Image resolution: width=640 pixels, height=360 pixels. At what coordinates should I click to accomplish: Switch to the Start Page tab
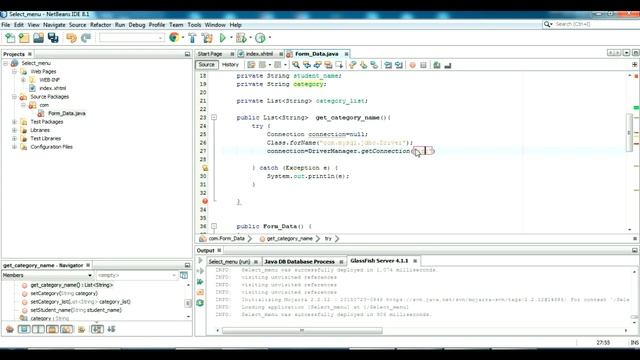210,54
